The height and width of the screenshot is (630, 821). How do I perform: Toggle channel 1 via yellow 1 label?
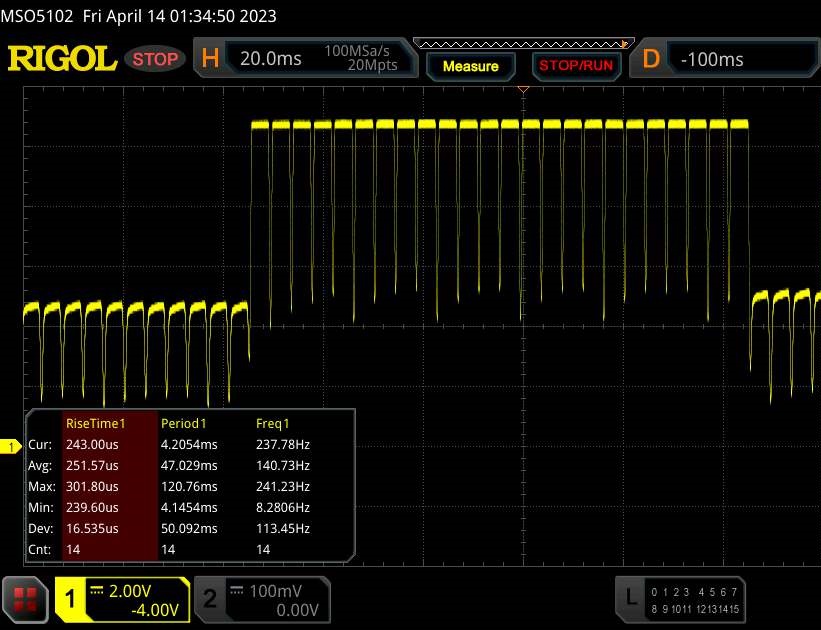[x=70, y=599]
